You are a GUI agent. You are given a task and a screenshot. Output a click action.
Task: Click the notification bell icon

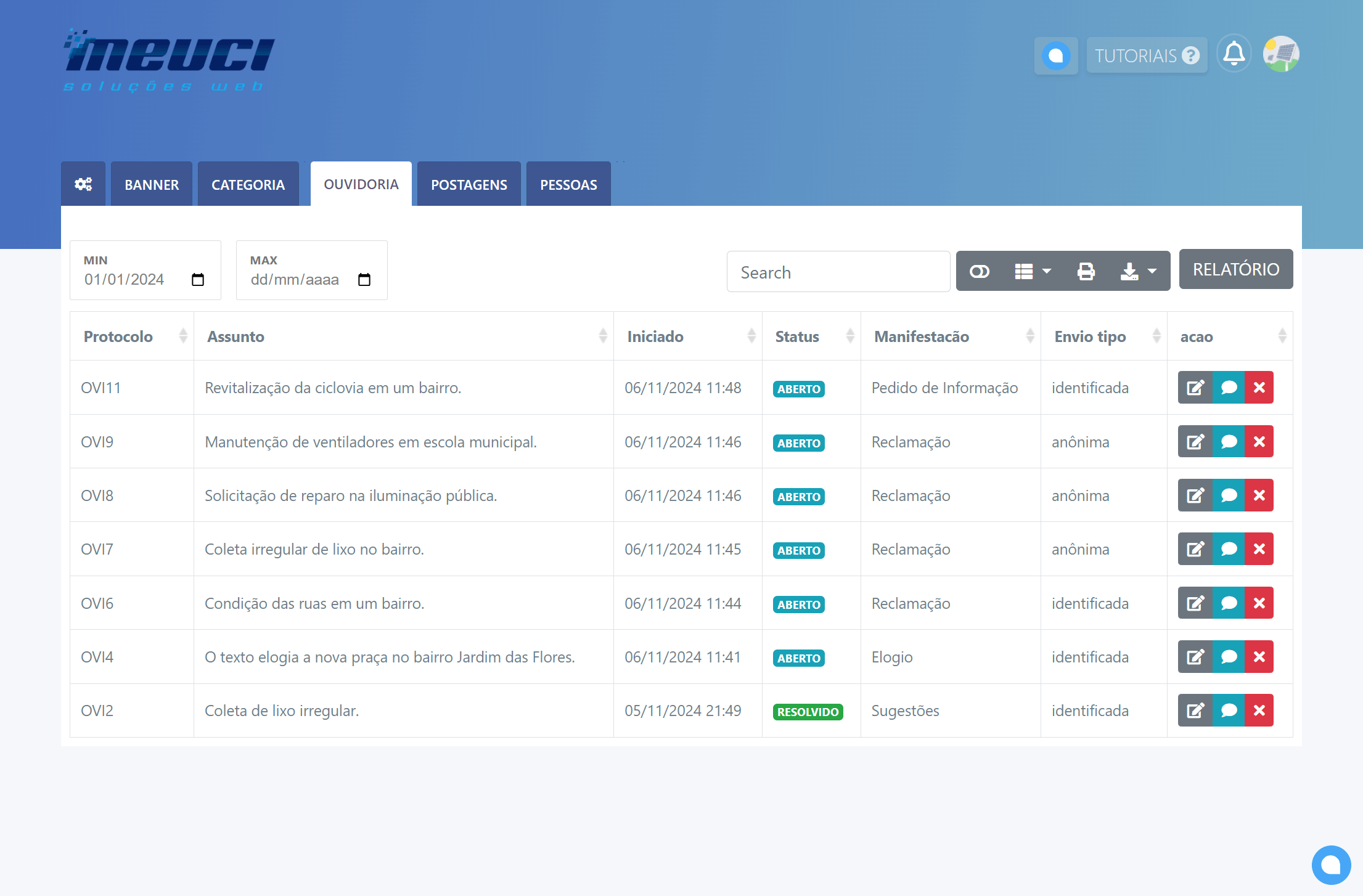coord(1234,54)
